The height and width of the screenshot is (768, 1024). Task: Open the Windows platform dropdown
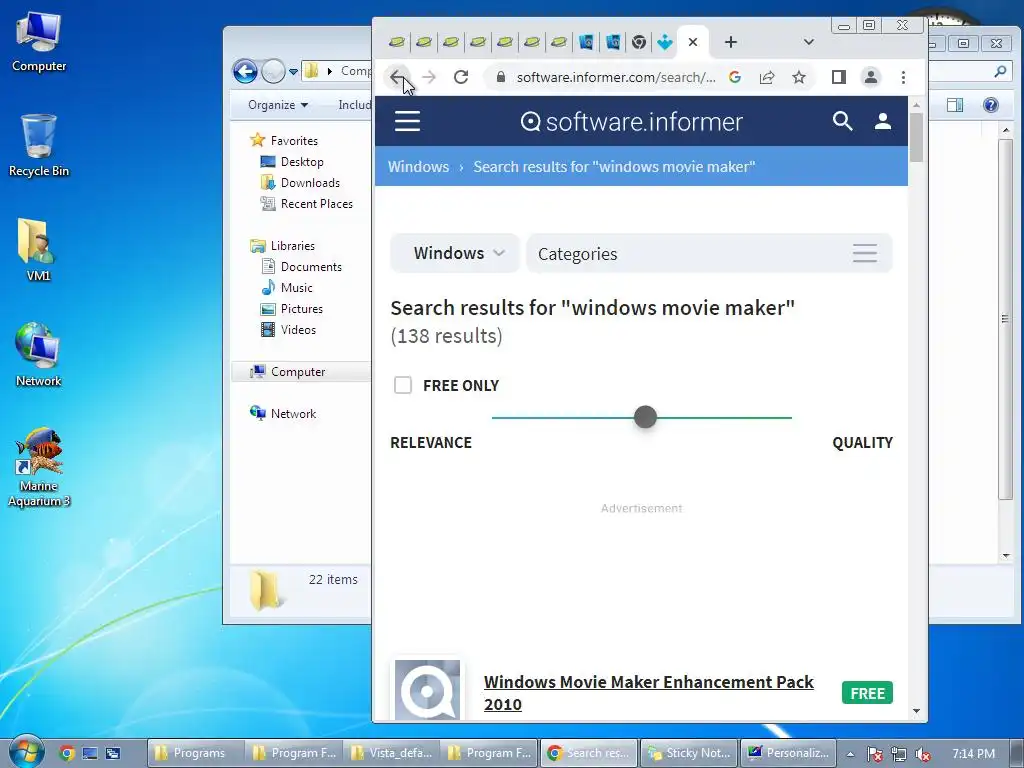click(455, 253)
